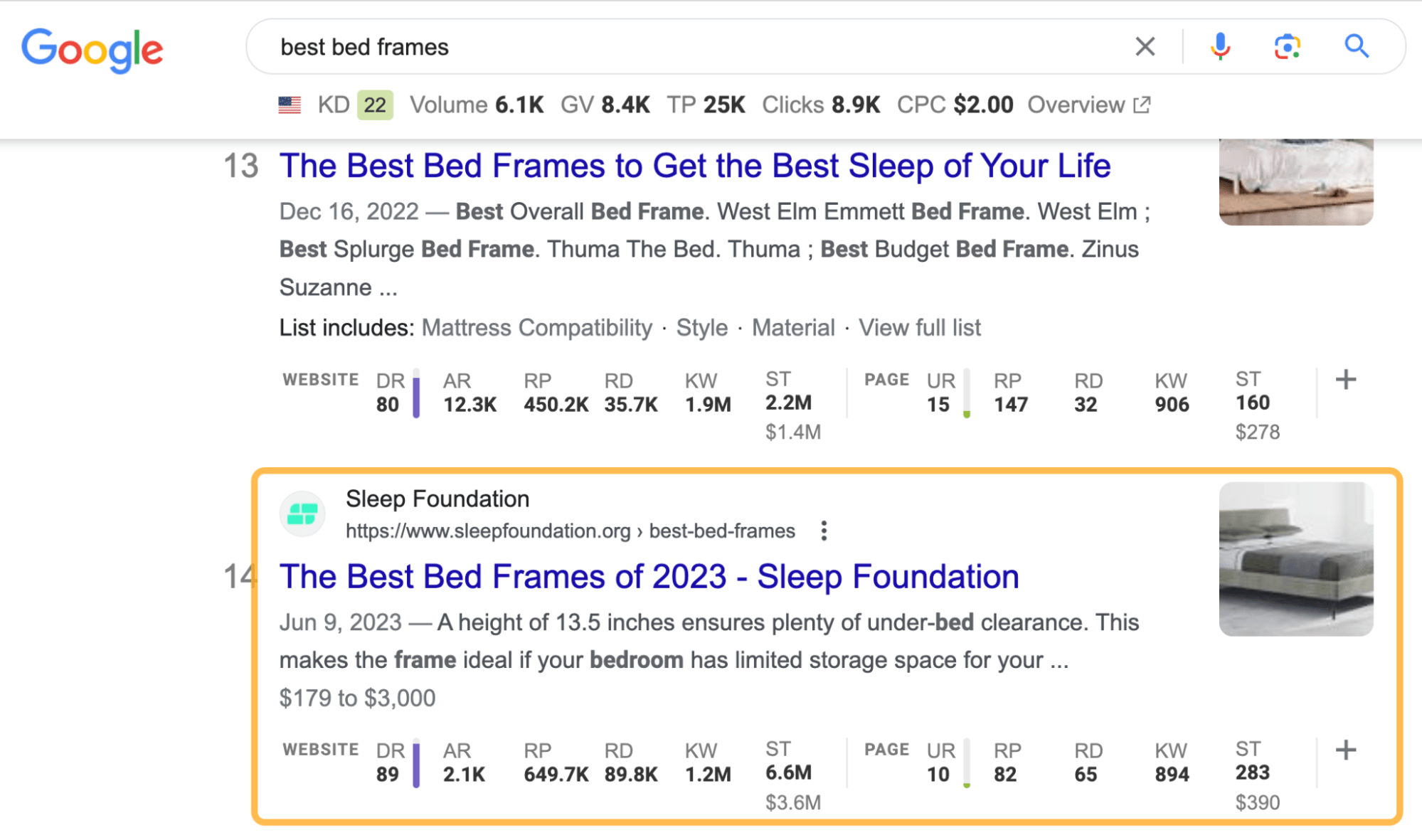The height and width of the screenshot is (840, 1422).
Task: Click the Overview external link icon
Action: [x=1141, y=105]
